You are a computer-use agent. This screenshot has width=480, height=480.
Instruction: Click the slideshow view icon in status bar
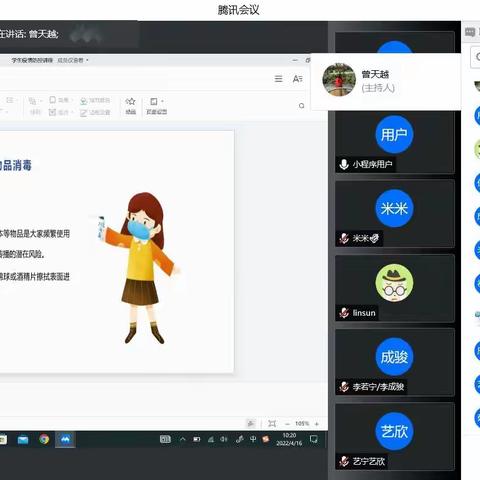[x=251, y=424]
